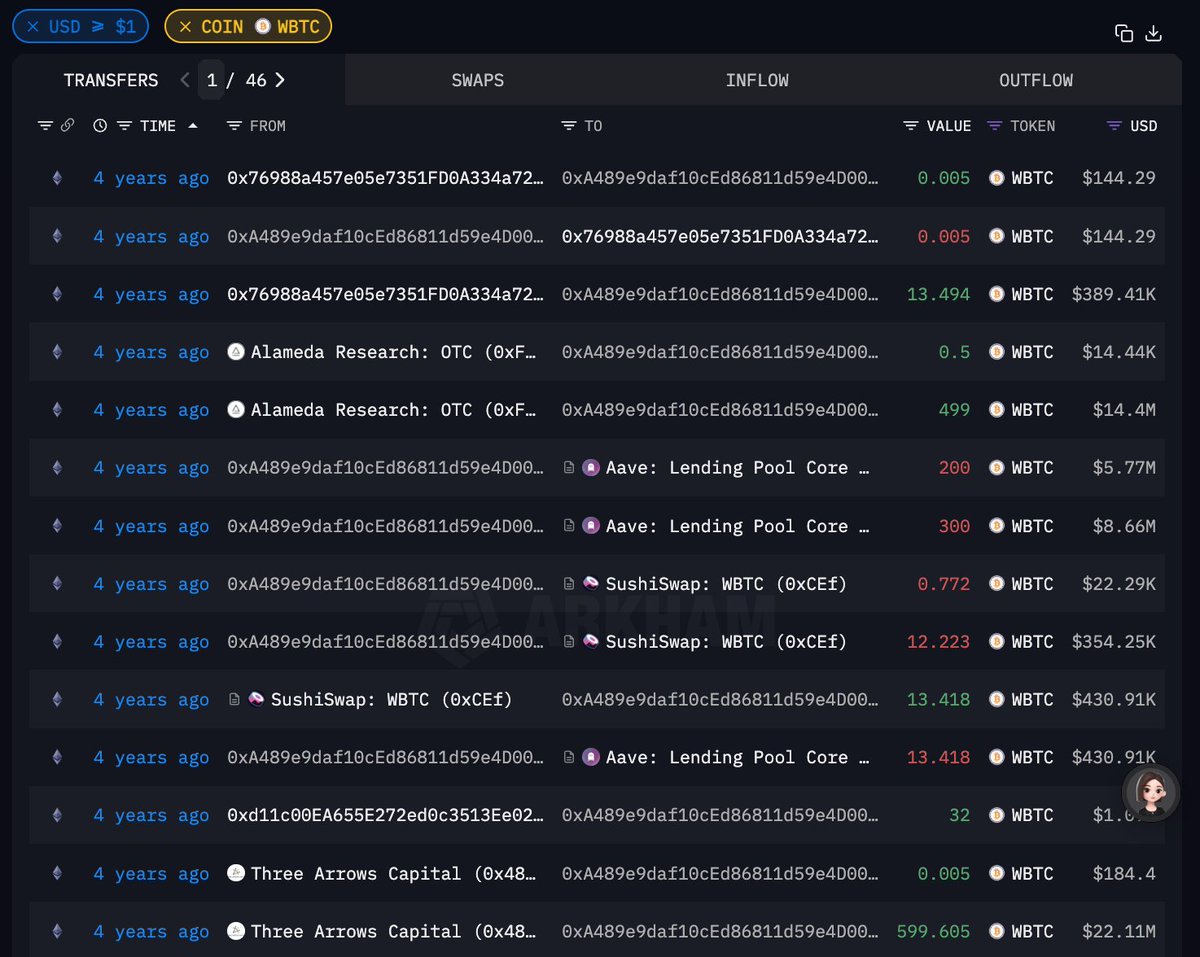This screenshot has width=1200, height=957.
Task: Open the leftmost chain filter in header
Action: coord(45,126)
